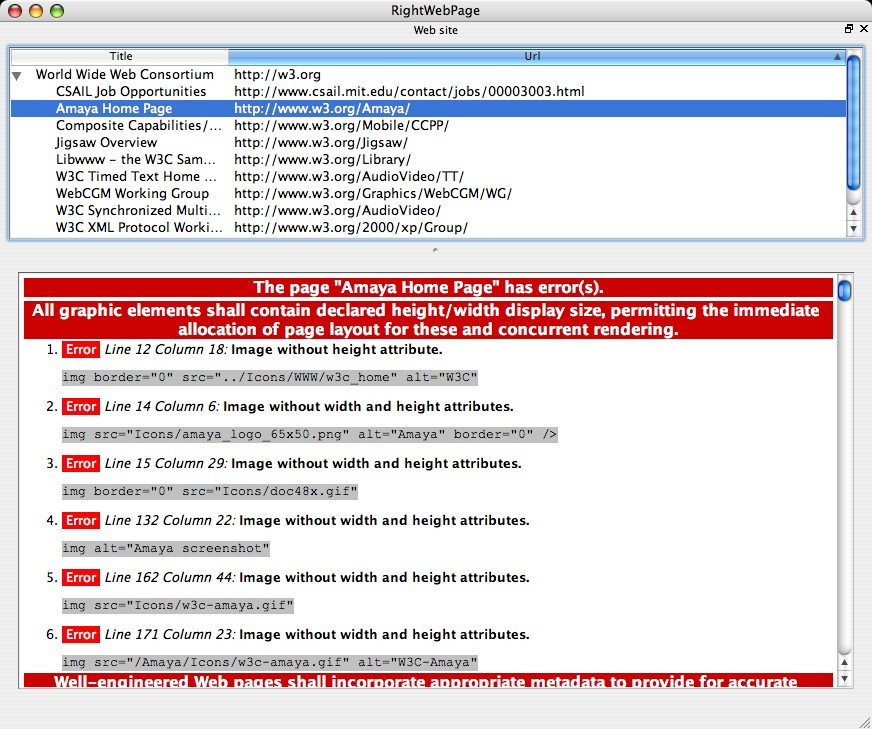The image size is (872, 729).
Task: Click the amaya_logo_65x50.png code snippet
Action: (x=310, y=434)
